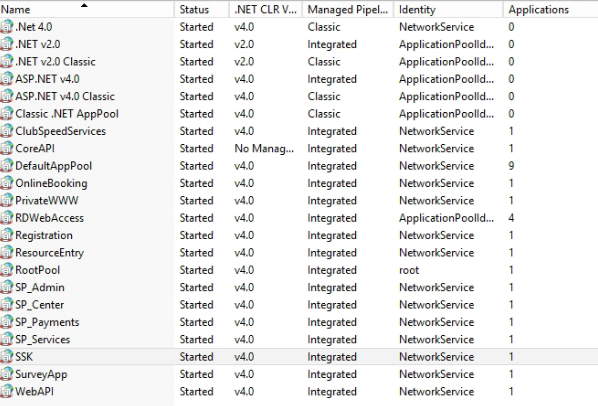Click the Managed Pipeline column header
The image size is (598, 406).
click(348, 9)
